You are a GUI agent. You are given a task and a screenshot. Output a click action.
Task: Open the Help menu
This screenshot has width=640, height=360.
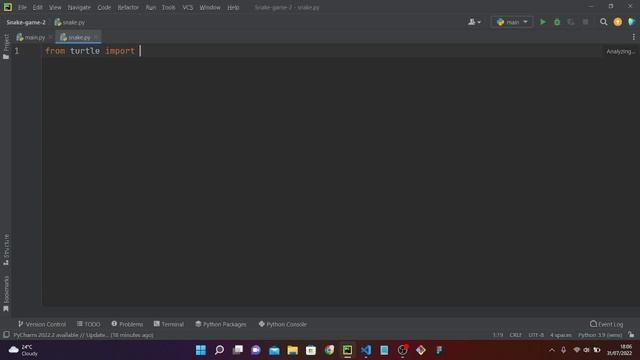tap(233, 7)
